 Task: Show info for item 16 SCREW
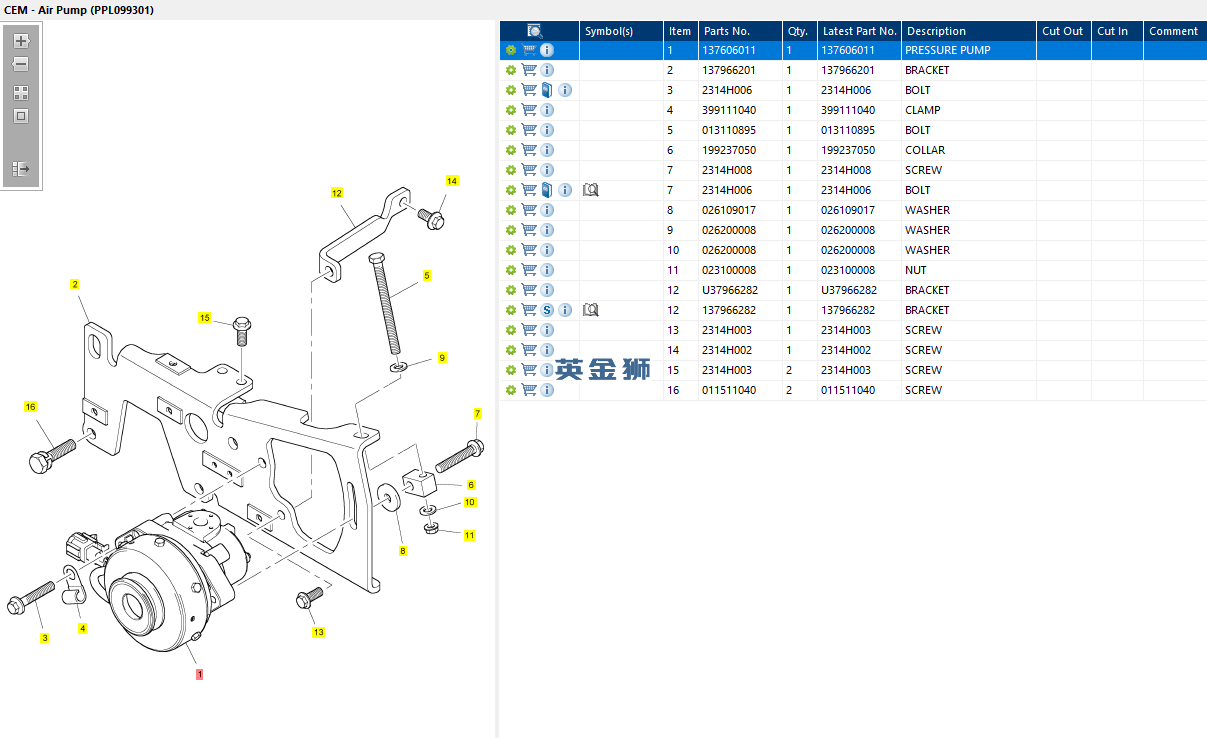tap(547, 390)
